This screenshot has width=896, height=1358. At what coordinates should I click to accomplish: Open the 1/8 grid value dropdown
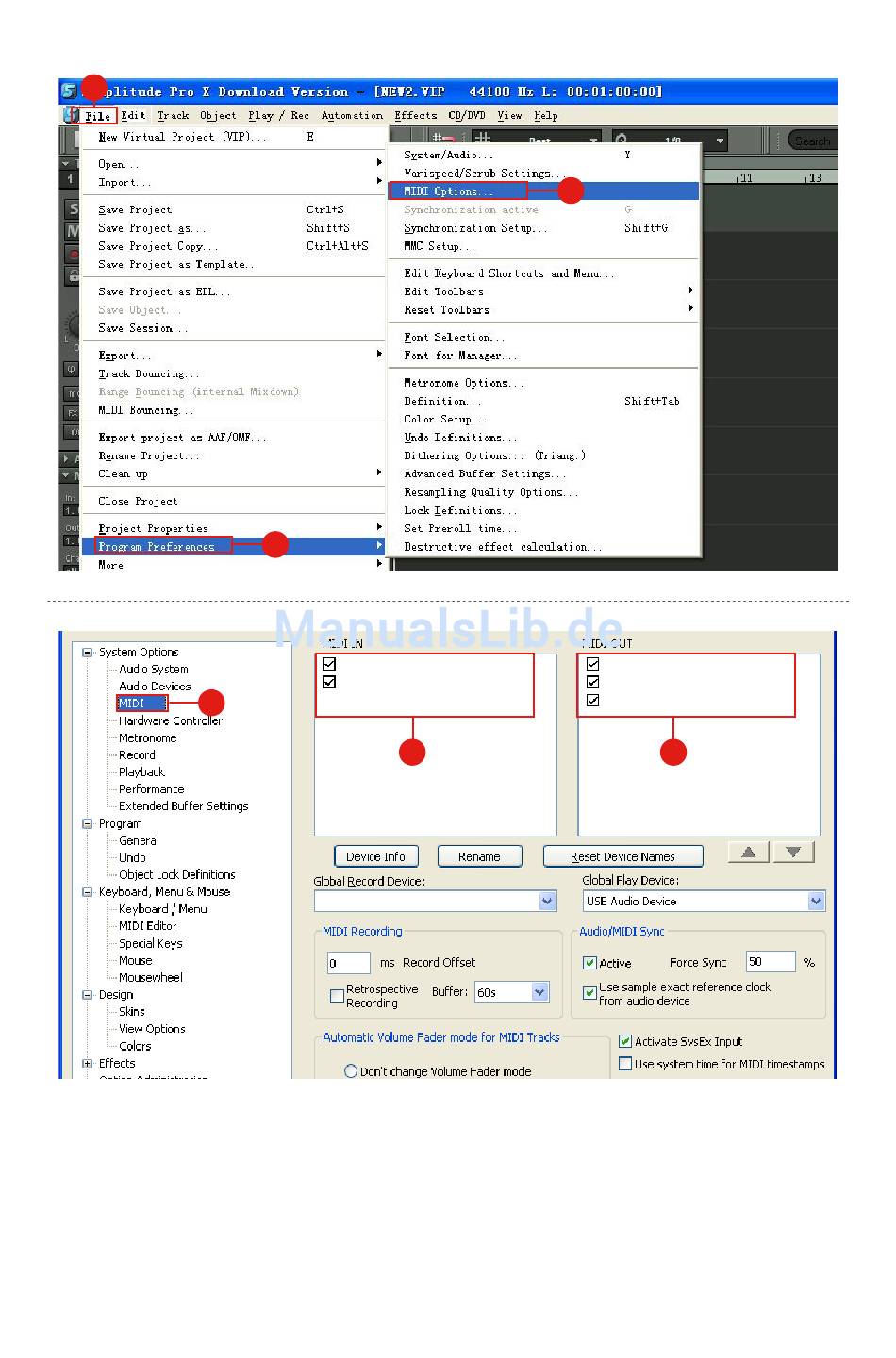(721, 141)
